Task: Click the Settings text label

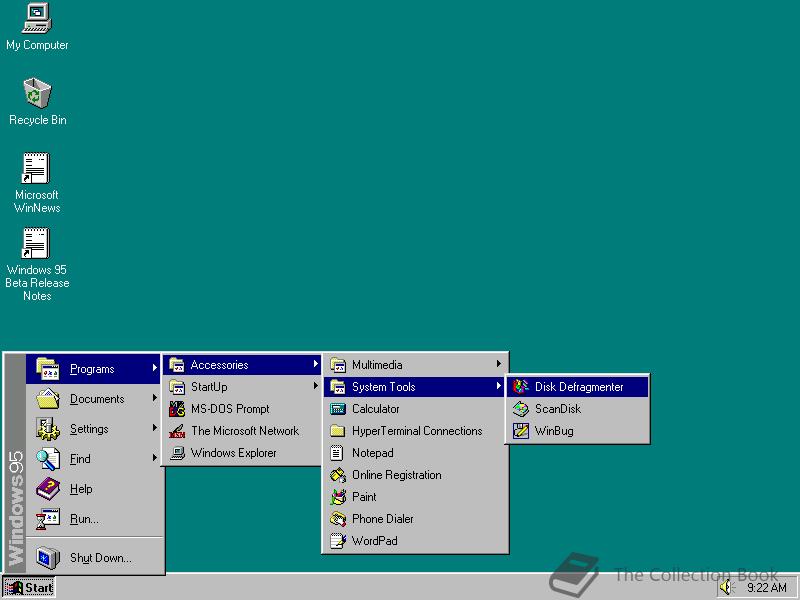Action: point(89,429)
